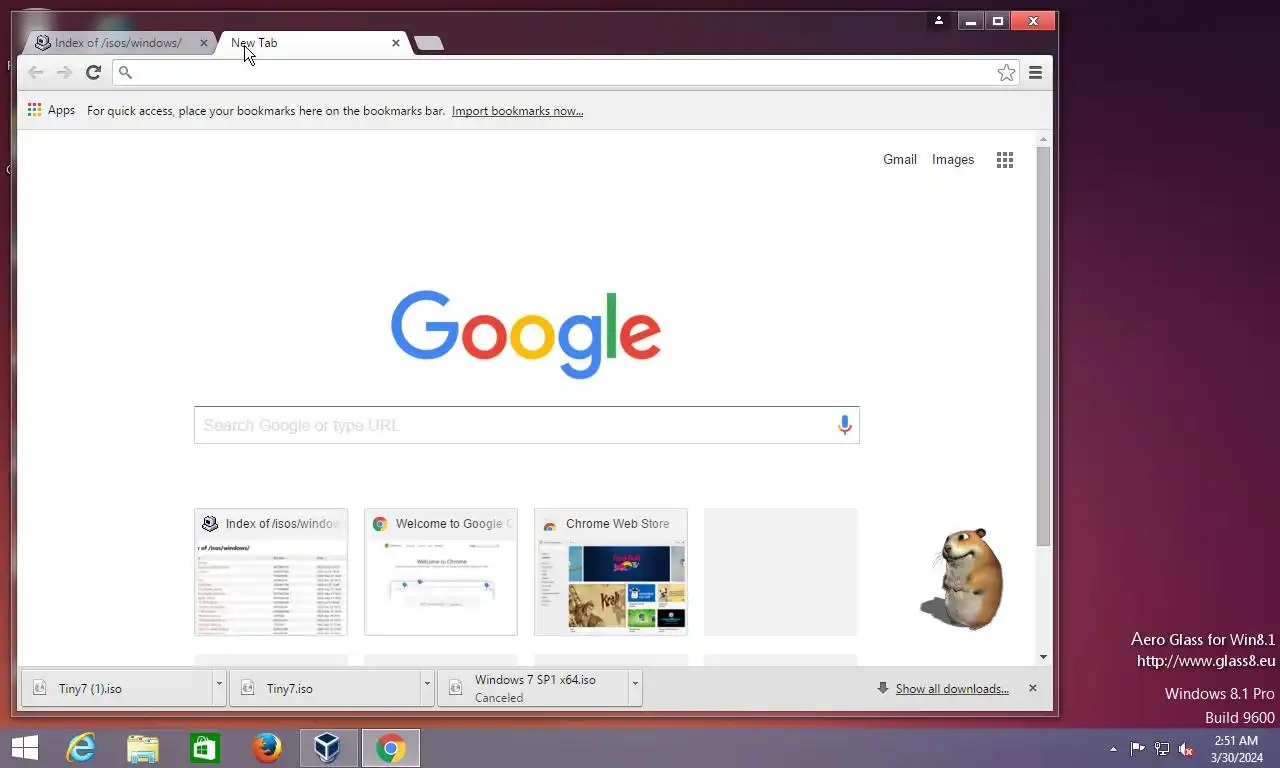The height and width of the screenshot is (768, 1280).
Task: Start voice search with microphone icon
Action: click(x=844, y=425)
